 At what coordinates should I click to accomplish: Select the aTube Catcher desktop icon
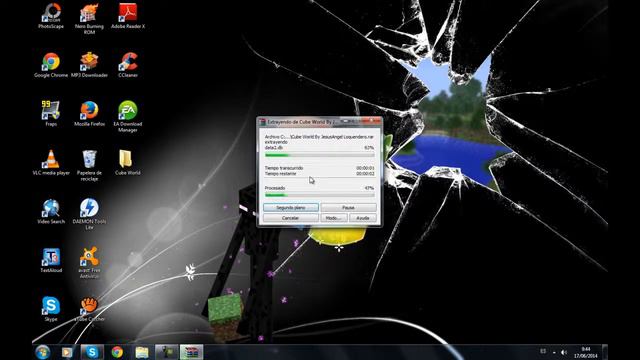click(x=89, y=309)
